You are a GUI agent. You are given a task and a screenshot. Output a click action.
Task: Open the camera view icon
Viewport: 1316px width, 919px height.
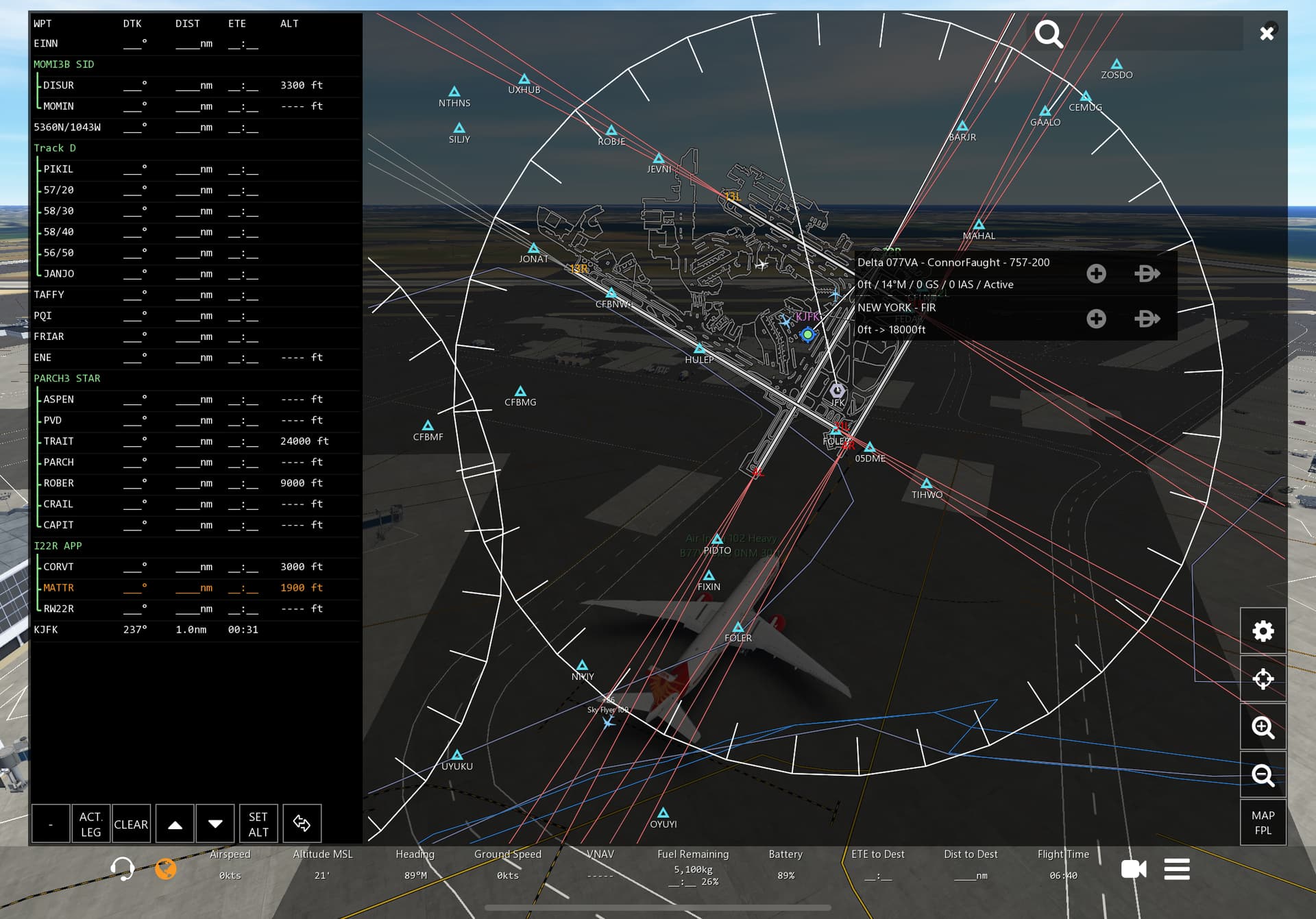(x=1134, y=869)
